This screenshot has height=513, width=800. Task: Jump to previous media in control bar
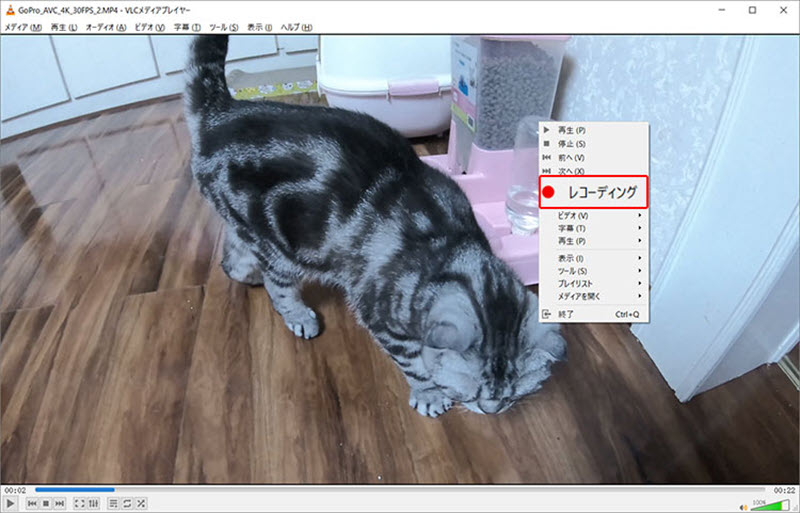point(32,503)
